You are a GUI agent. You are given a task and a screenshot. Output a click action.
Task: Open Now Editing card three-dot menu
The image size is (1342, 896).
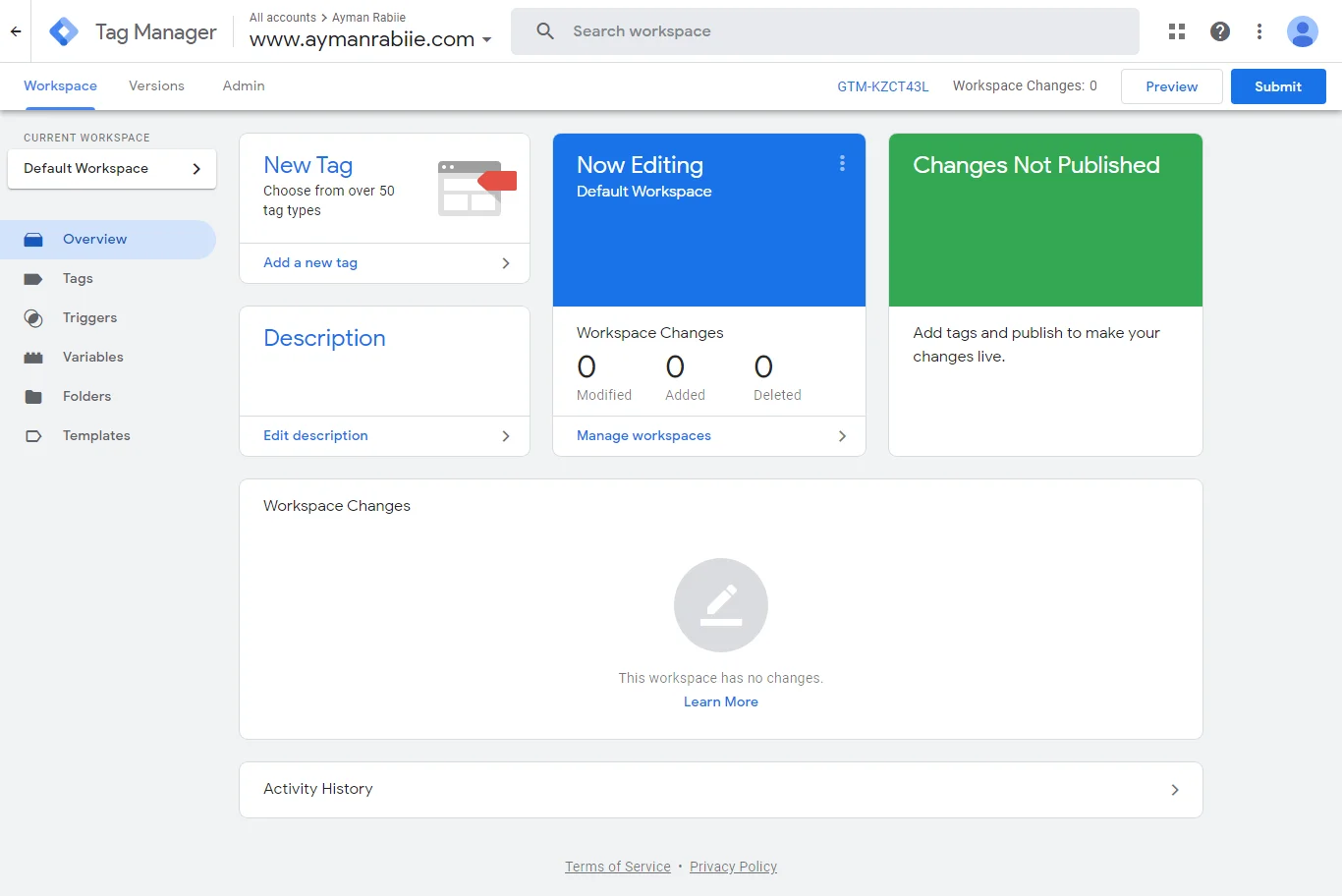pyautogui.click(x=842, y=163)
